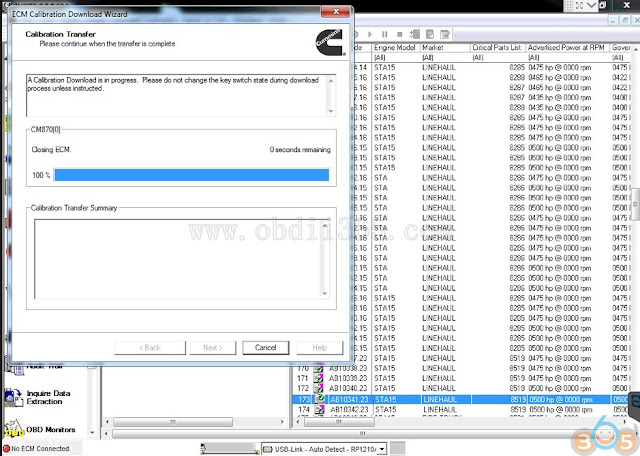The height and width of the screenshot is (456, 640).
Task: Click the red No ECM Connected status icon
Action: coord(6,448)
